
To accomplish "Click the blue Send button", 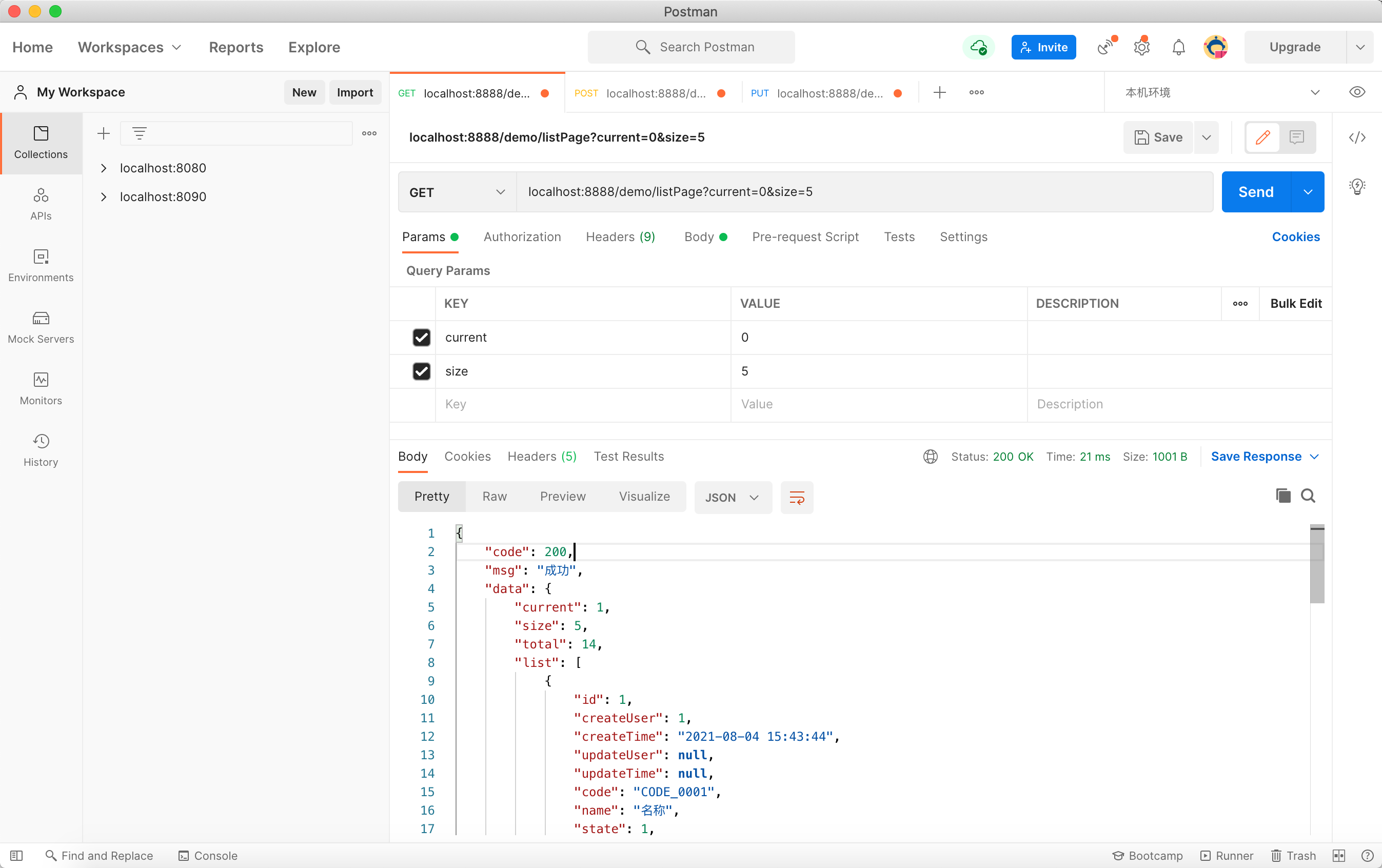I will (x=1256, y=192).
